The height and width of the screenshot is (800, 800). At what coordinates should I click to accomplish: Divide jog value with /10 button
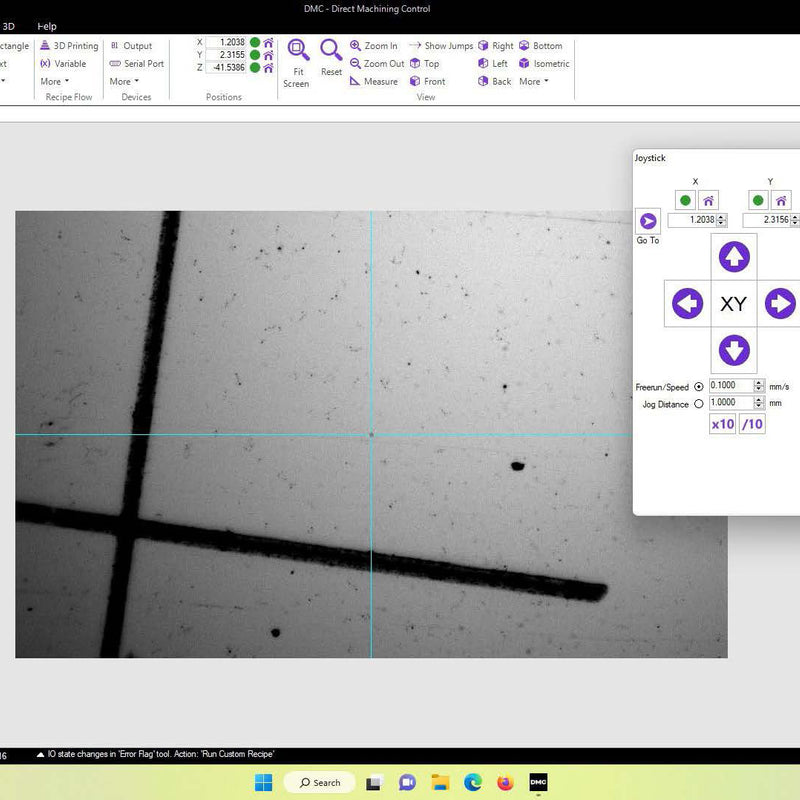[x=752, y=424]
